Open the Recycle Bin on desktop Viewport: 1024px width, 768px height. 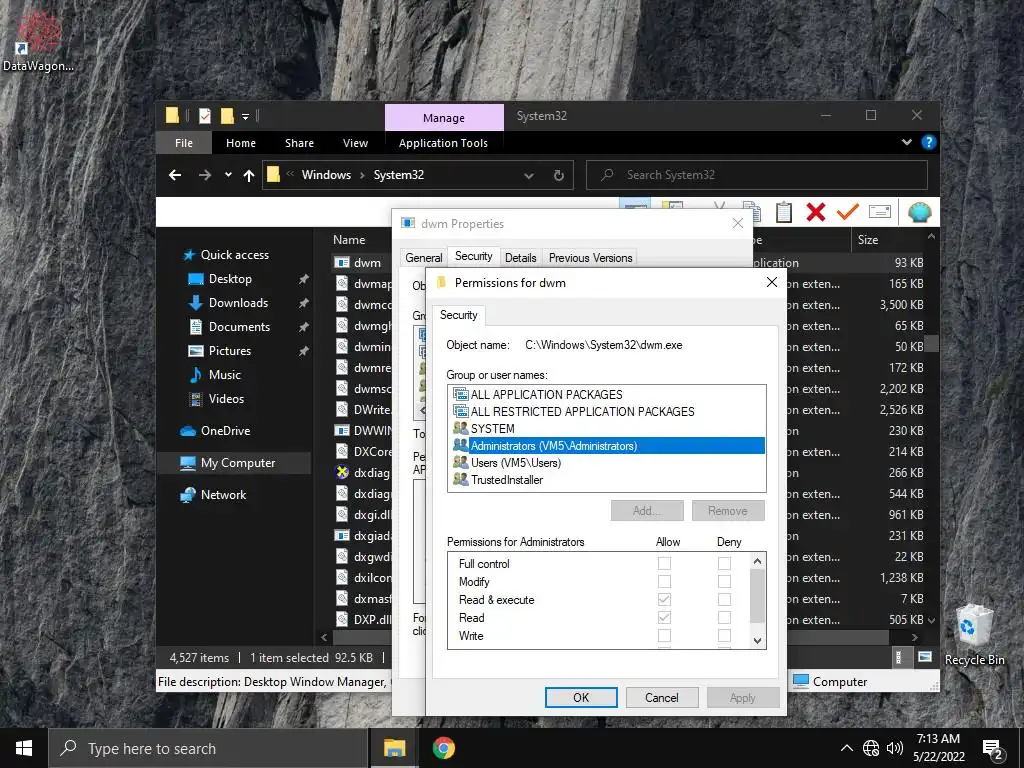pos(974,635)
